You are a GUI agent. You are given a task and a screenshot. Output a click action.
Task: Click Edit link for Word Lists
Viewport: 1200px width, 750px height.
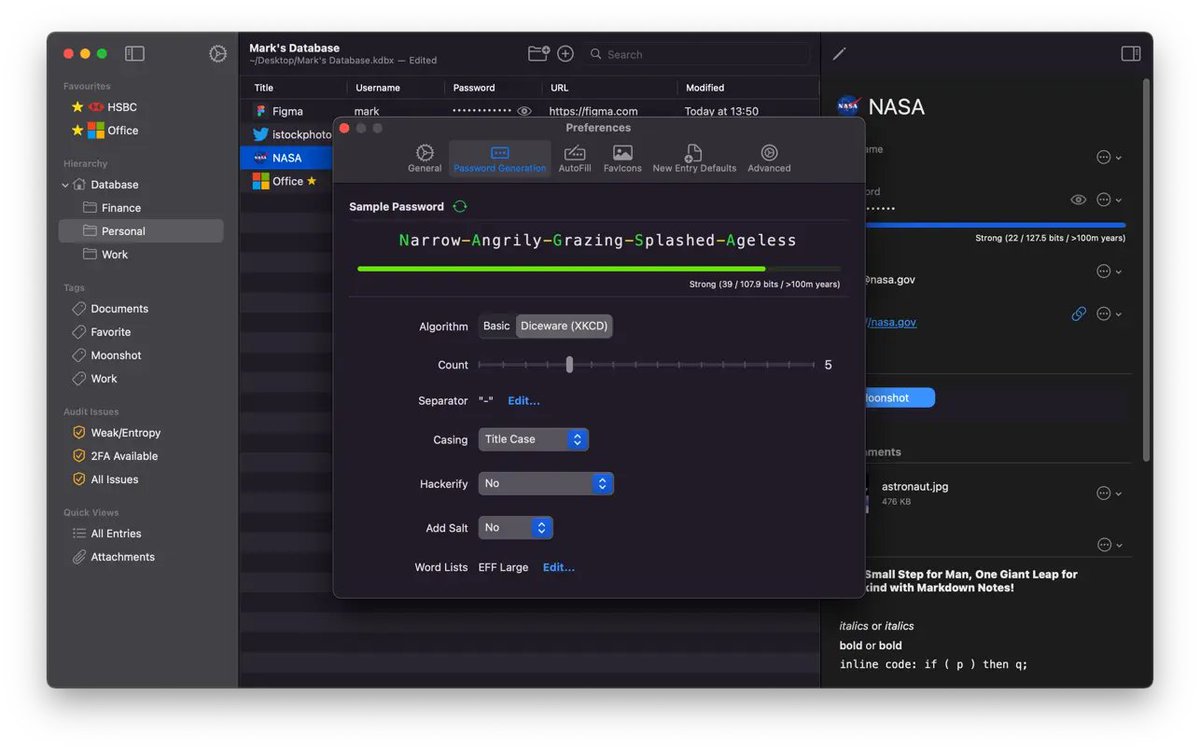(x=559, y=568)
